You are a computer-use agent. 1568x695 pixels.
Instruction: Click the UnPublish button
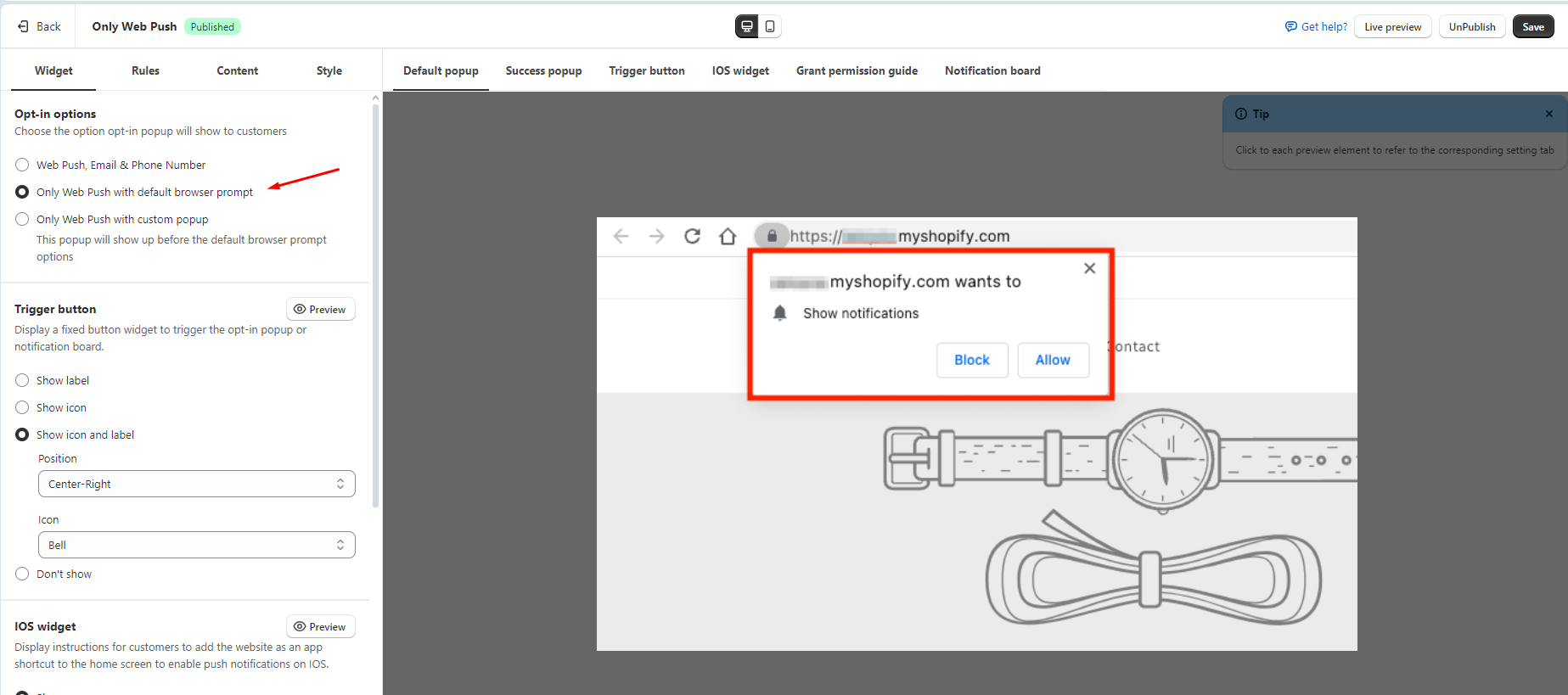coord(1472,26)
